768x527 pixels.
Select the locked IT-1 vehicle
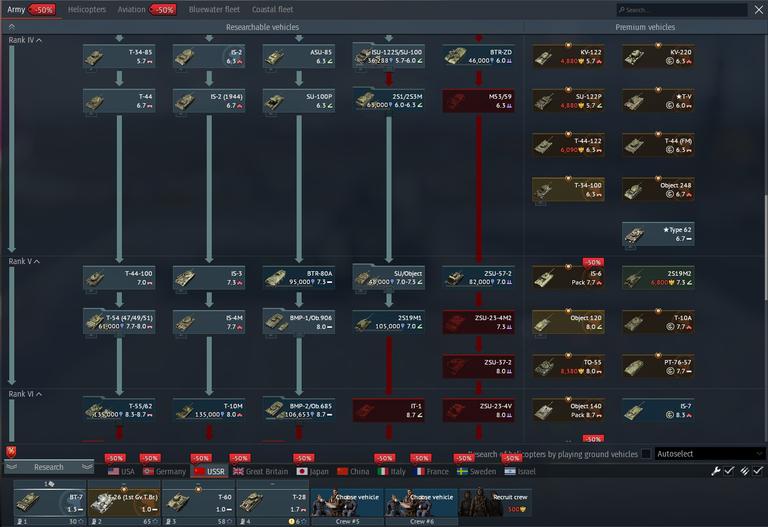[388, 410]
